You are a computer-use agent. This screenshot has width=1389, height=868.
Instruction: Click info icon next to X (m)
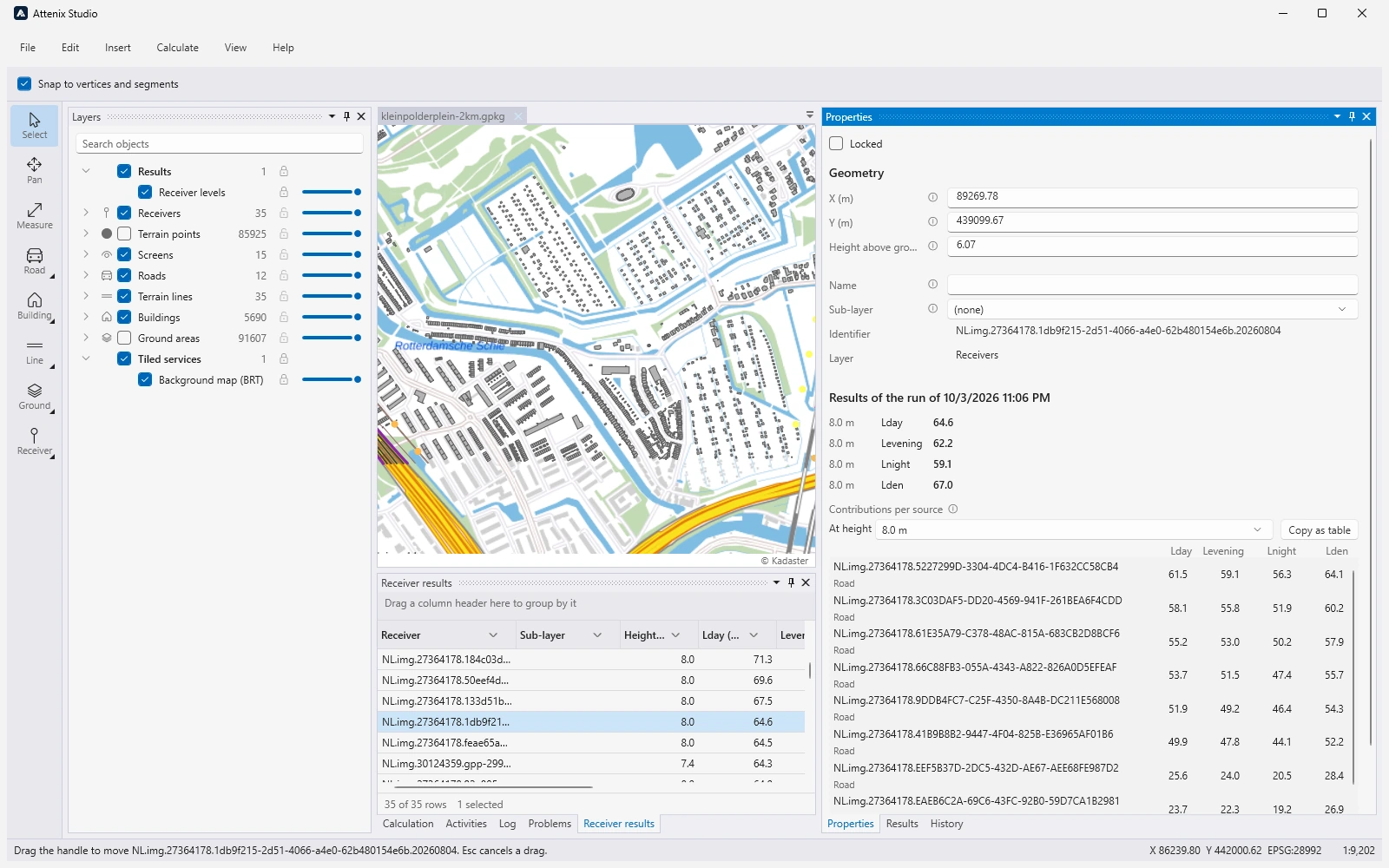pos(932,198)
